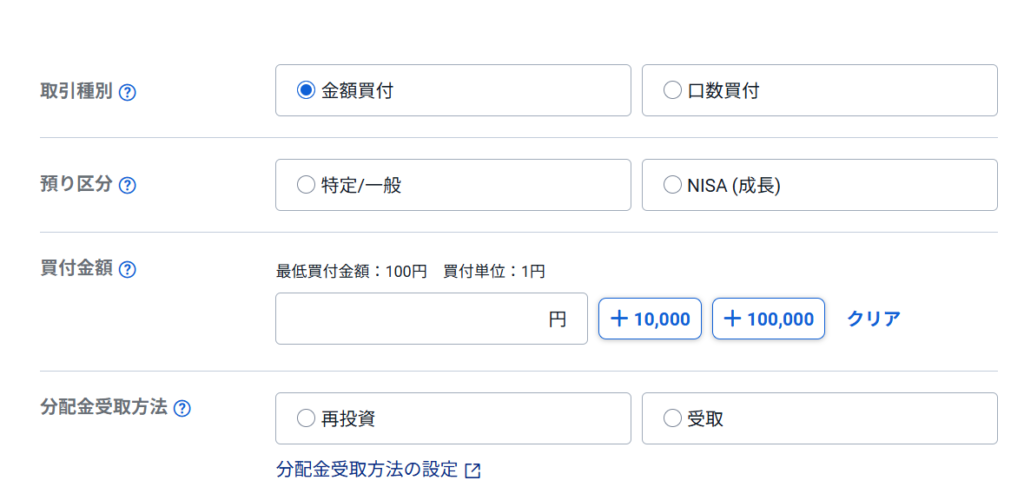
Task: Click the 最低買付金額 100円 note text
Action: click(351, 271)
